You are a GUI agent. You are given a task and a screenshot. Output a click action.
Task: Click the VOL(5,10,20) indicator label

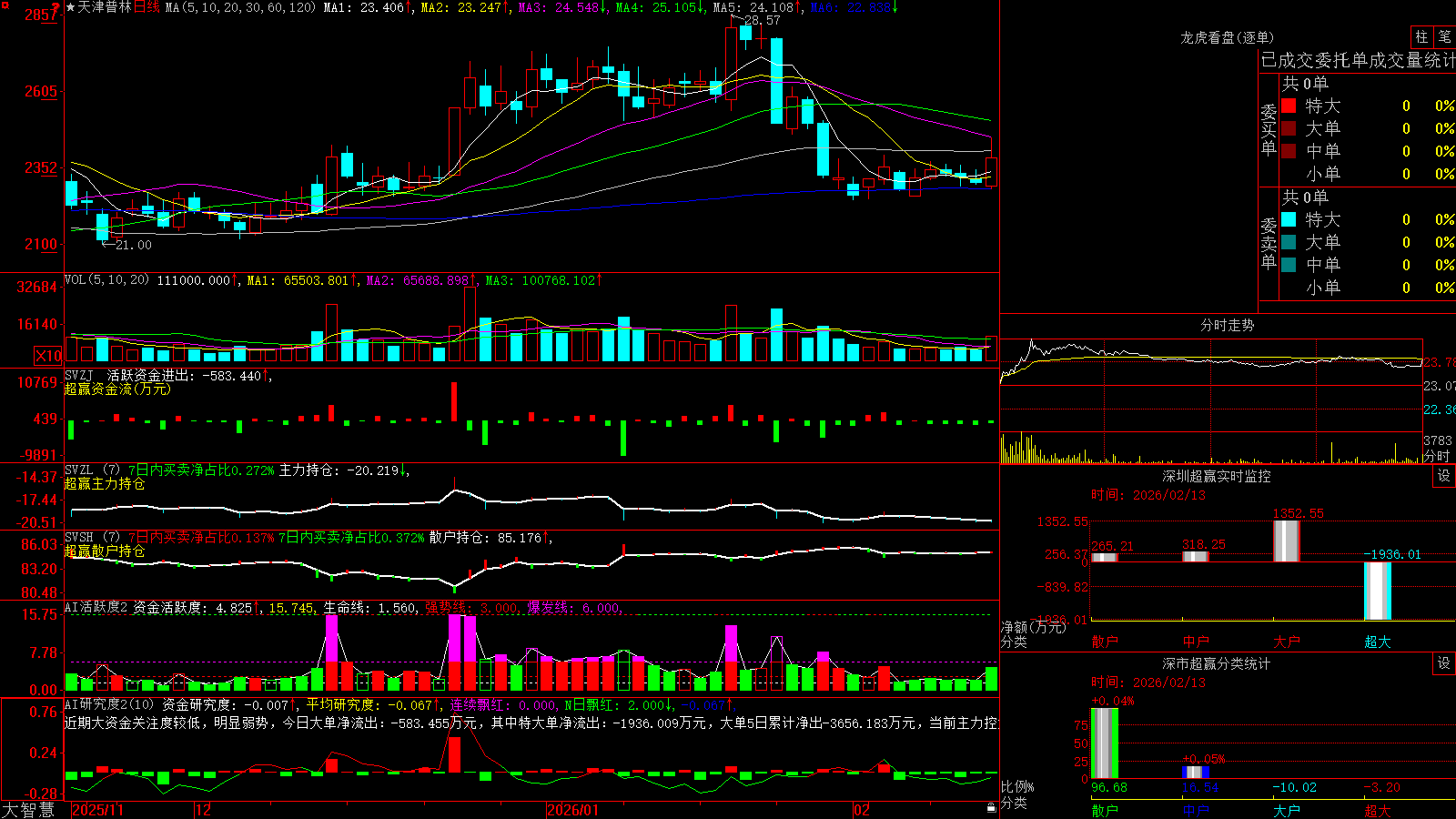(x=106, y=280)
